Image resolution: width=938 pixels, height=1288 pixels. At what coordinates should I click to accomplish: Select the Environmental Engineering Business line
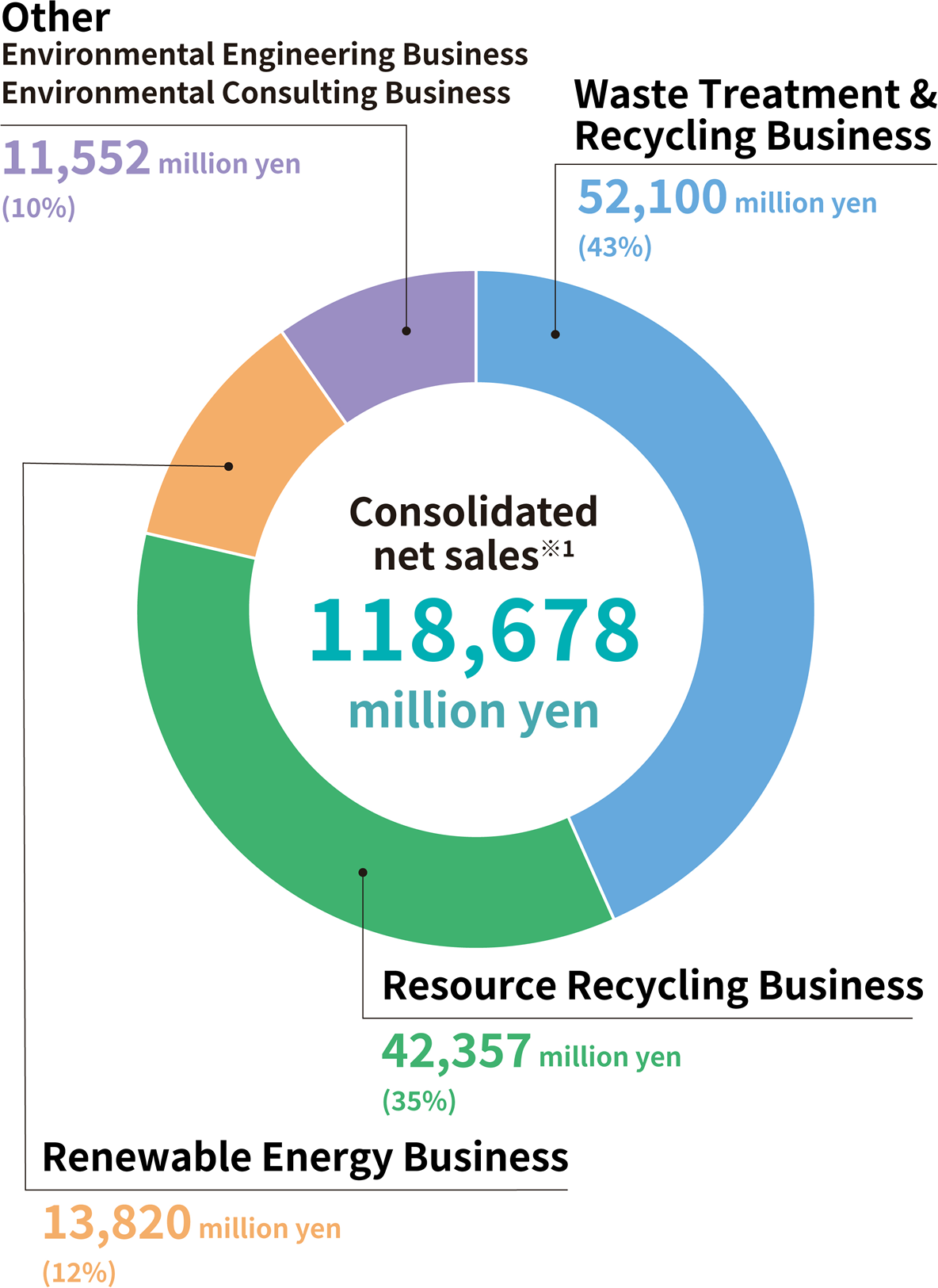click(x=265, y=55)
